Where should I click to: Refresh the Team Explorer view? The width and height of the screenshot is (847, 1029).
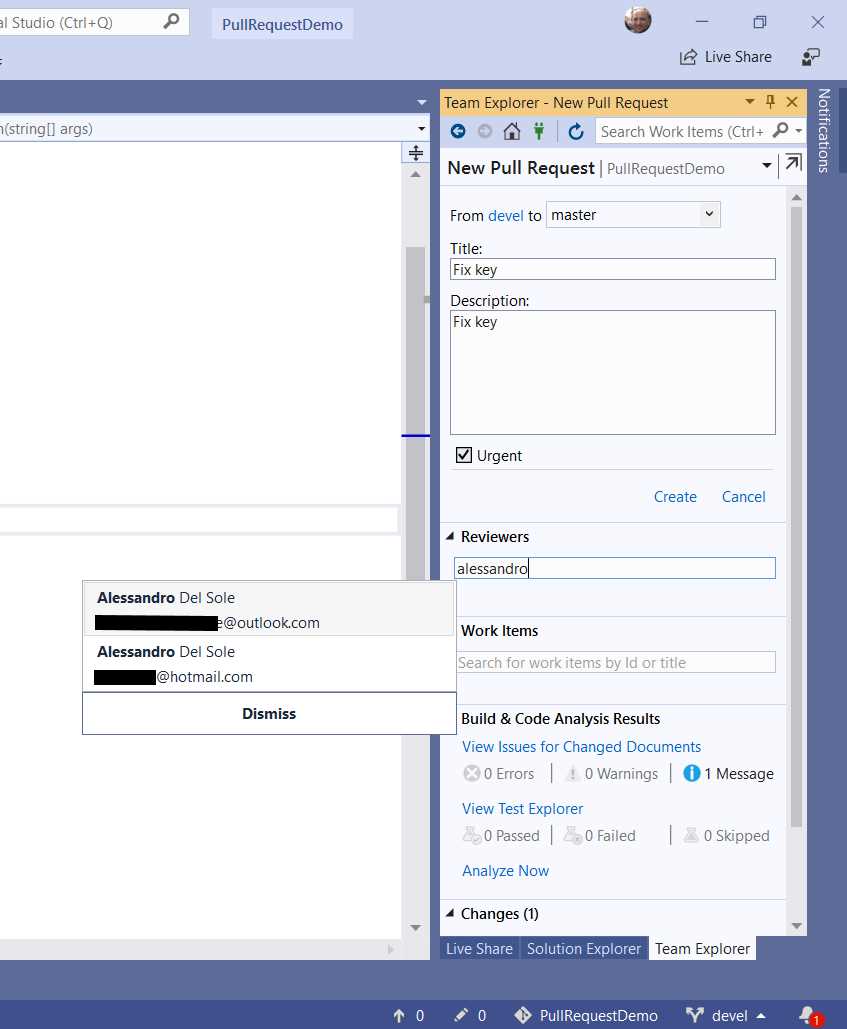(x=576, y=131)
